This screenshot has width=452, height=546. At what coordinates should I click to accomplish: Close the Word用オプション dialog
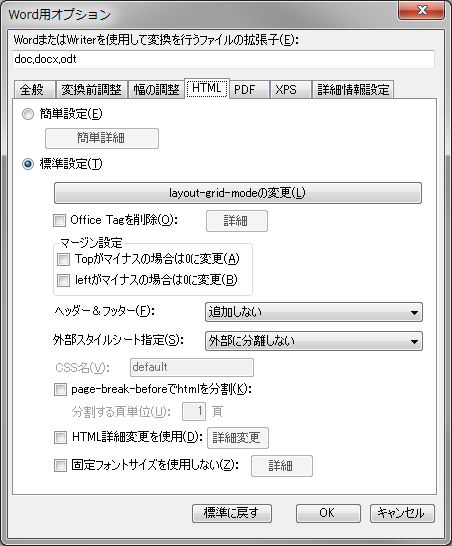pyautogui.click(x=421, y=10)
